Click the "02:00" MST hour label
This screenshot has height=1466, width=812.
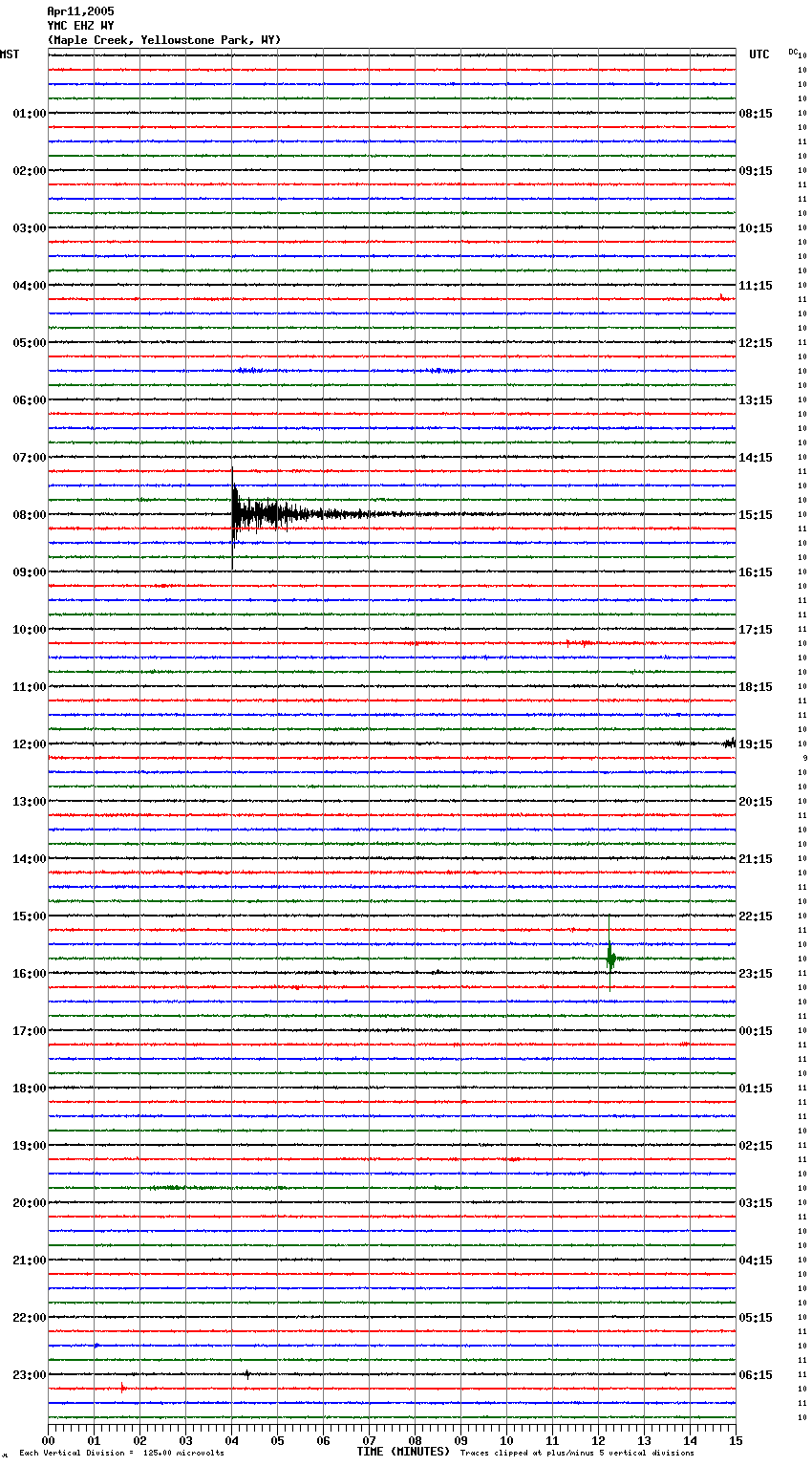30,171
